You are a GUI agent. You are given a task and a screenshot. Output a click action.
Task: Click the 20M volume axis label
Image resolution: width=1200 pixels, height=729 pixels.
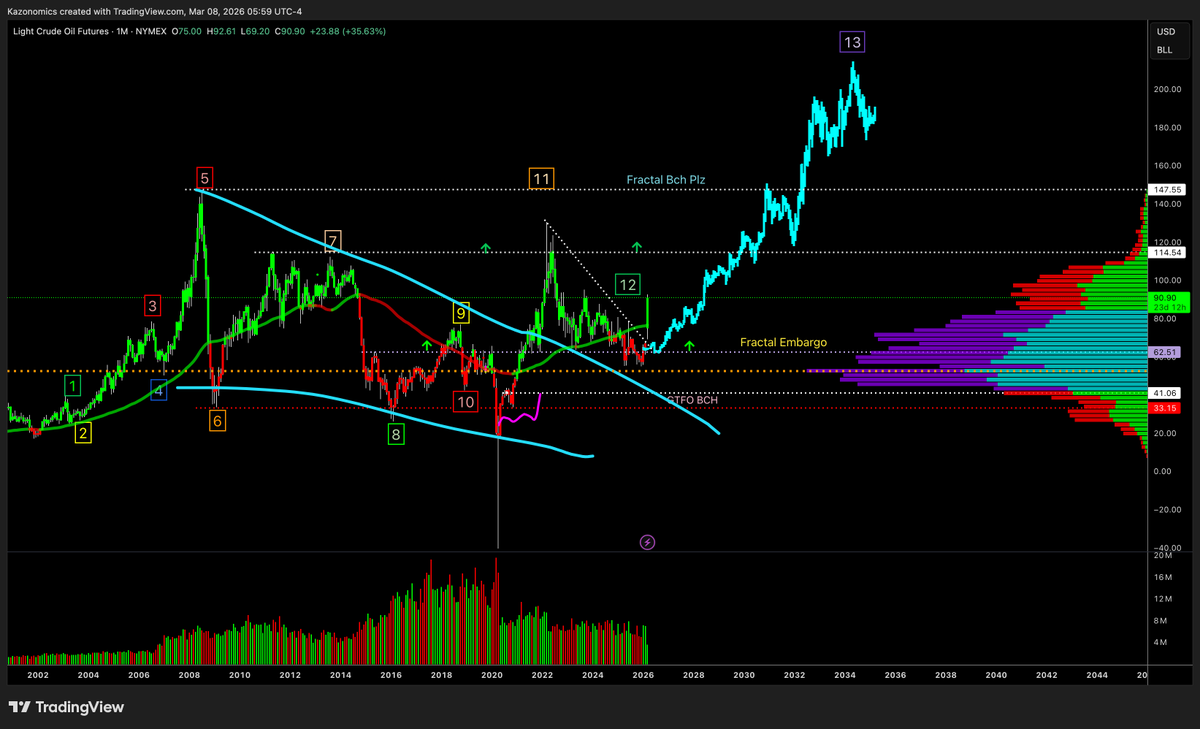coord(1163,555)
